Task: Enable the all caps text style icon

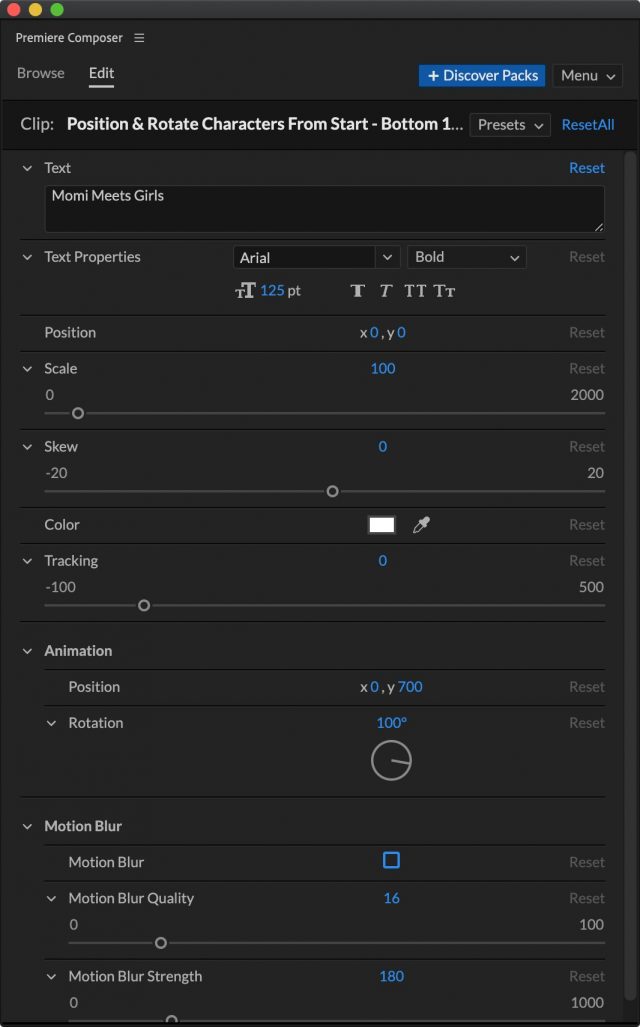Action: pyautogui.click(x=415, y=291)
